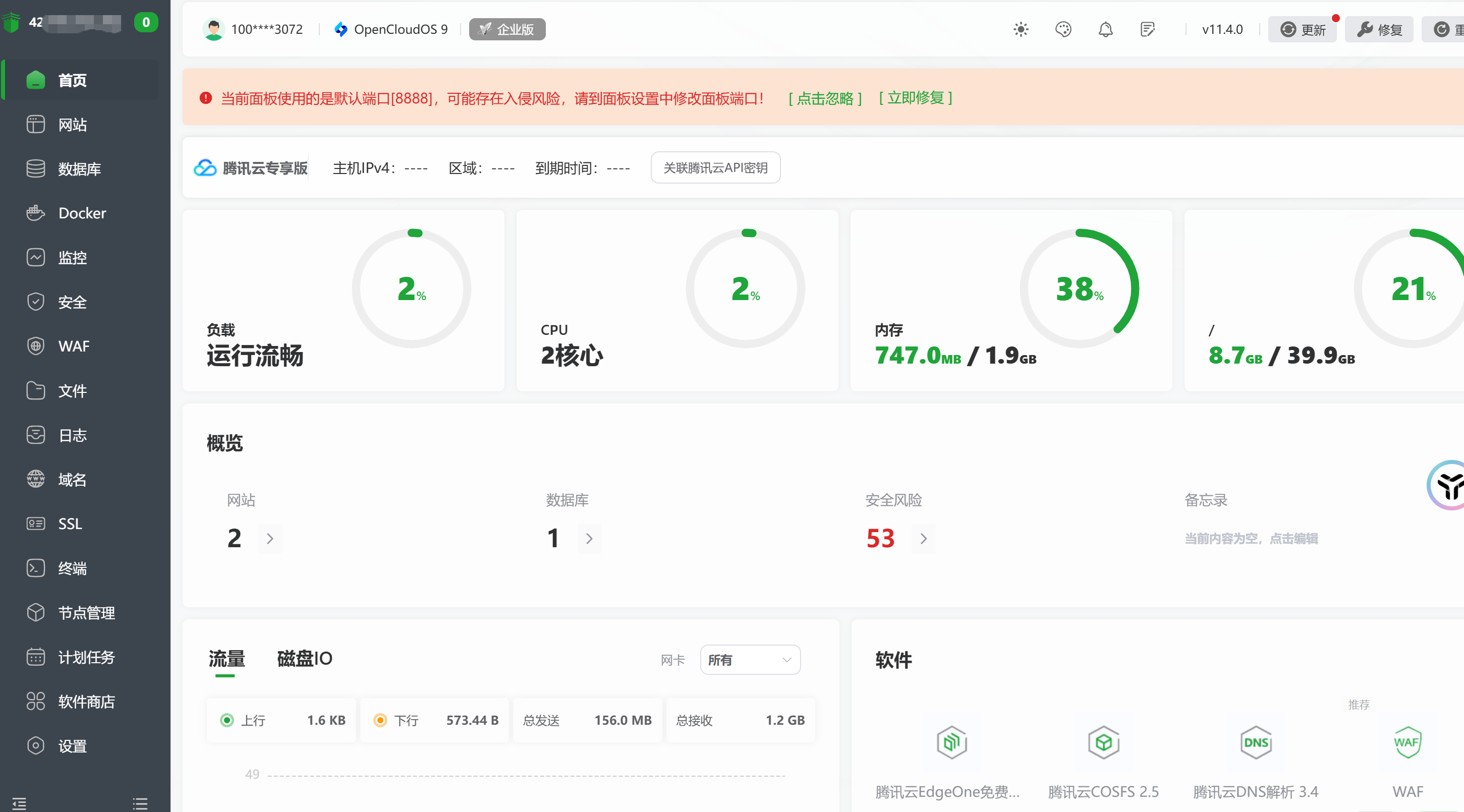Click the empty 备忘录 memo text to edit

(1251, 539)
